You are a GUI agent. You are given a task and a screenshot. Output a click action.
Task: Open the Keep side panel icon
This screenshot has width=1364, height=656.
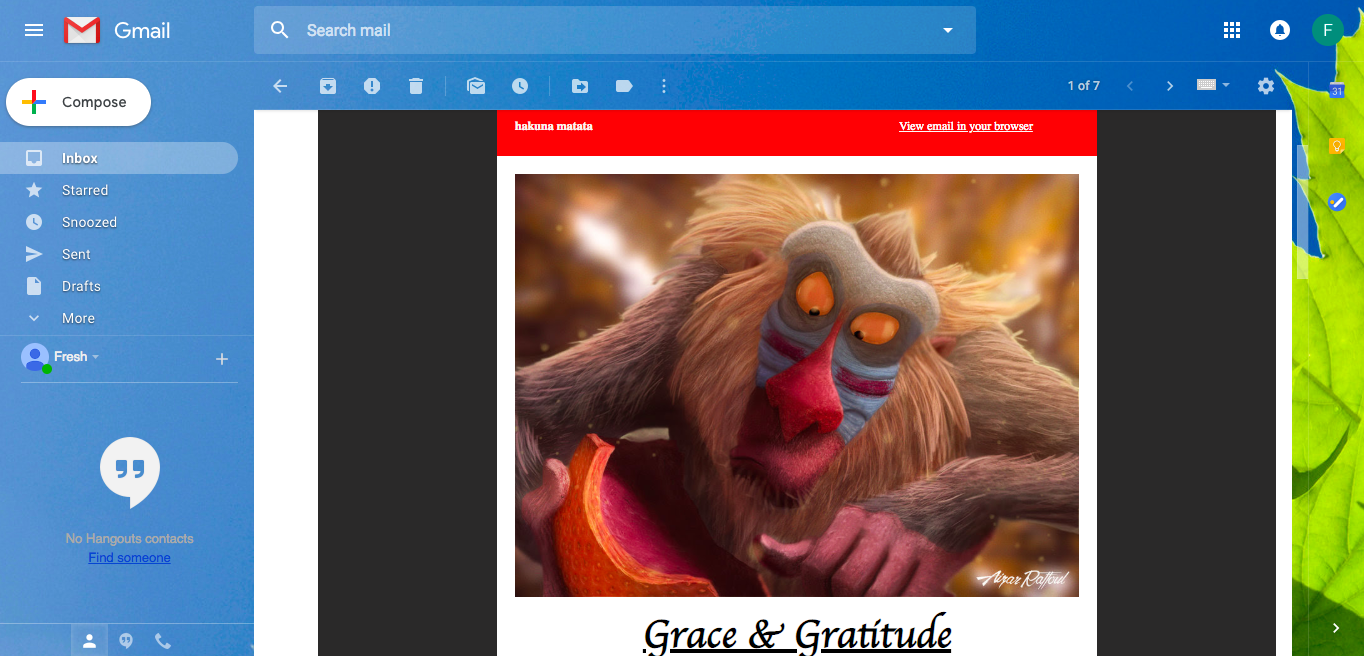pyautogui.click(x=1337, y=146)
